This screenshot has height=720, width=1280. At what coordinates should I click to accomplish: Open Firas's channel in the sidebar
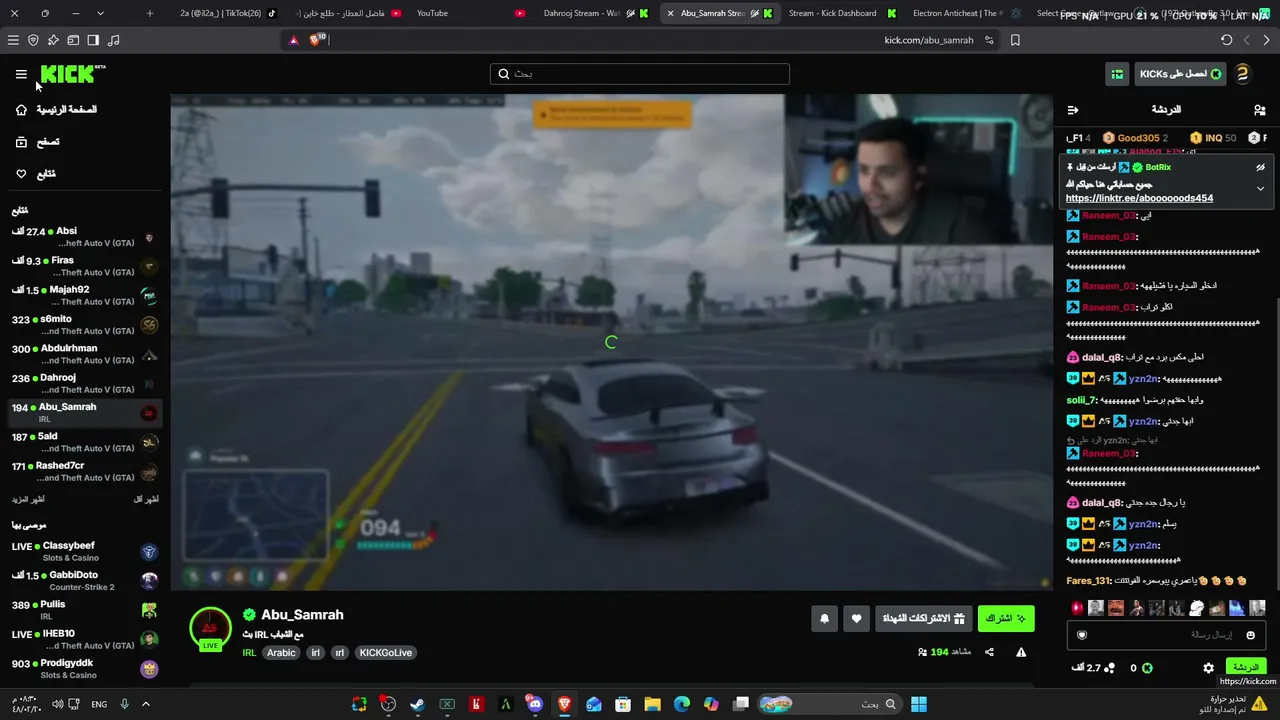coord(84,266)
